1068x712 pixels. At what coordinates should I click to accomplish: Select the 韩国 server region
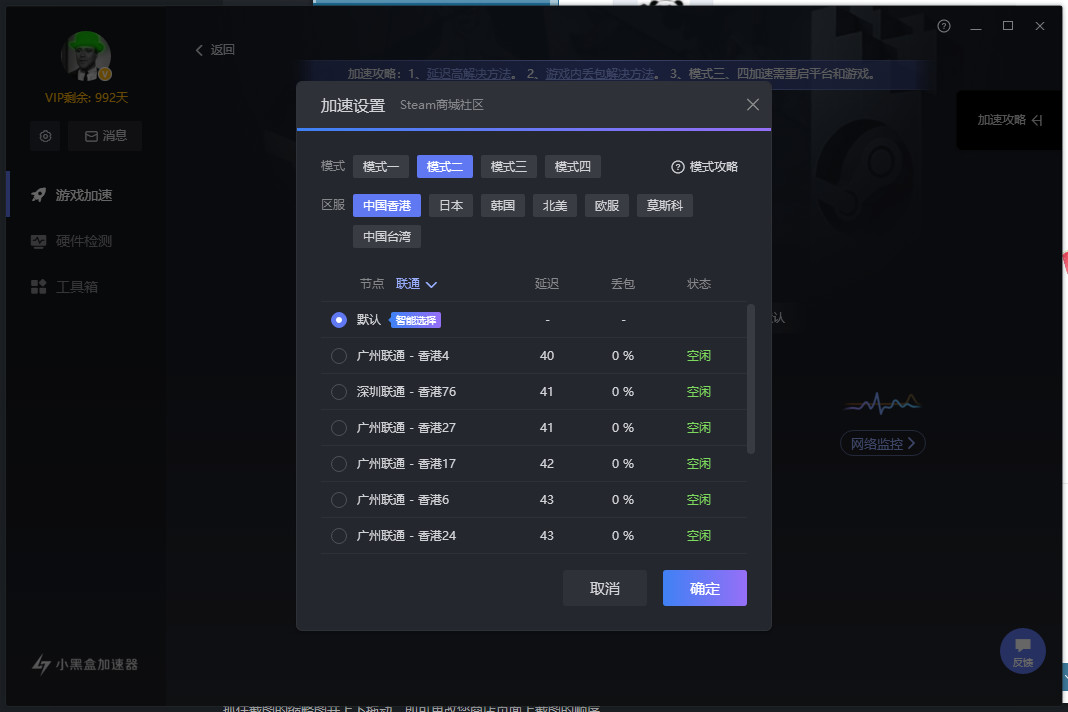[502, 205]
